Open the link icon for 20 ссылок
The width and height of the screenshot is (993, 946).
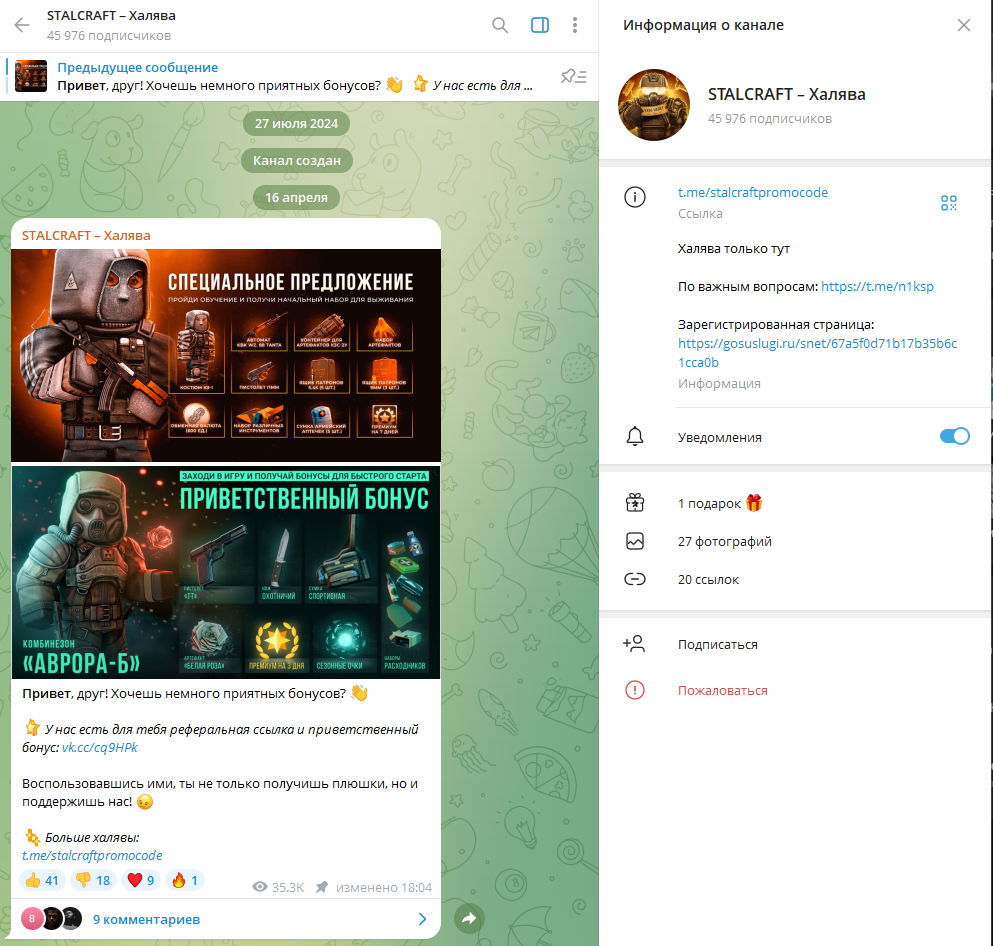635,579
